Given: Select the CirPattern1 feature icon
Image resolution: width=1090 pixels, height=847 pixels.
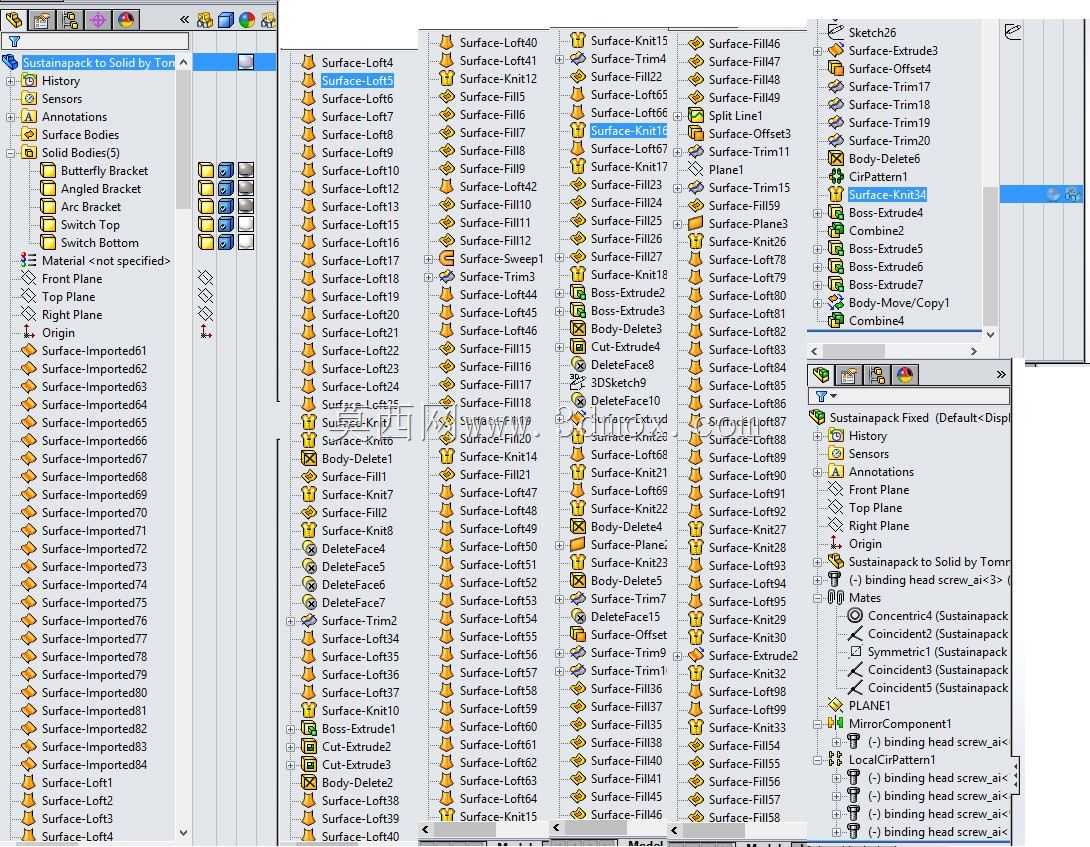Looking at the screenshot, I should coord(836,177).
